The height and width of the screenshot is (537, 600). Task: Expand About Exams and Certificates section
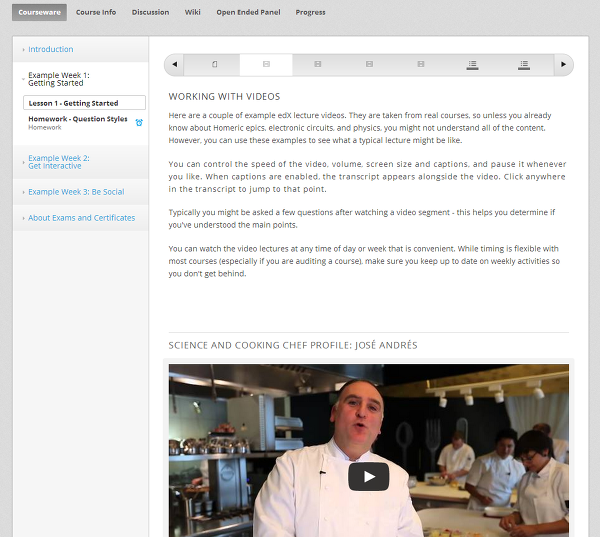point(82,218)
